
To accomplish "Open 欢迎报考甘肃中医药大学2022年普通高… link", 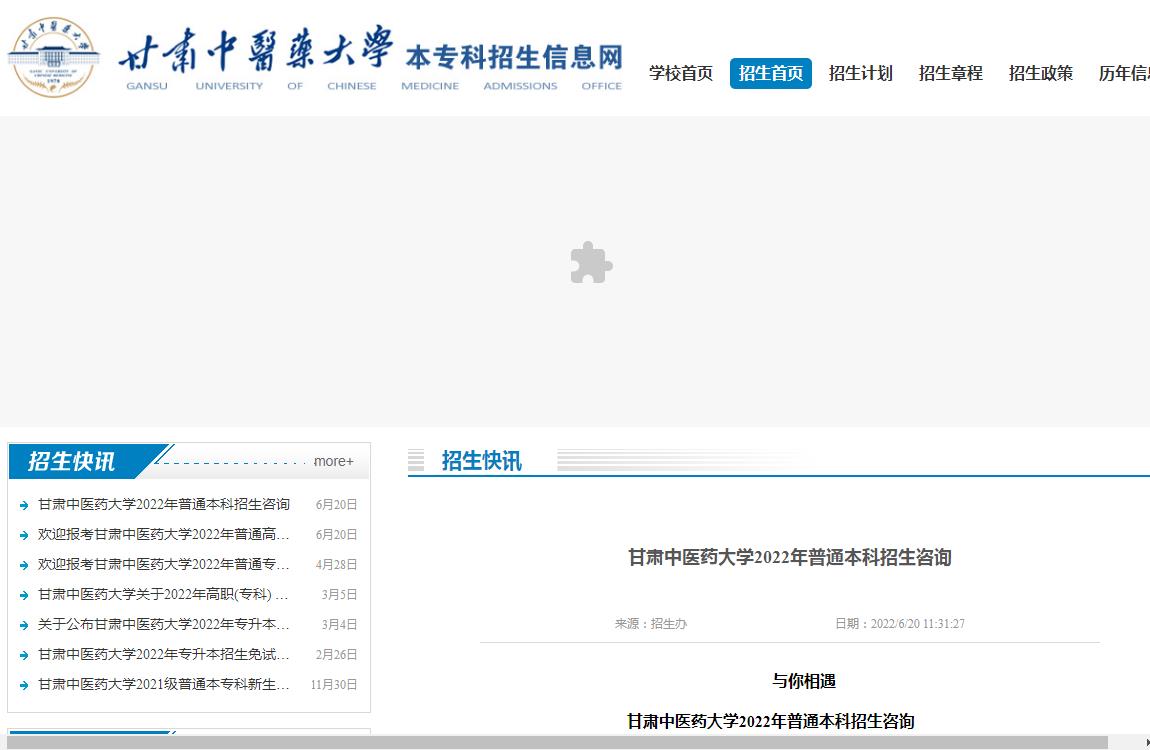I will pyautogui.click(x=164, y=534).
